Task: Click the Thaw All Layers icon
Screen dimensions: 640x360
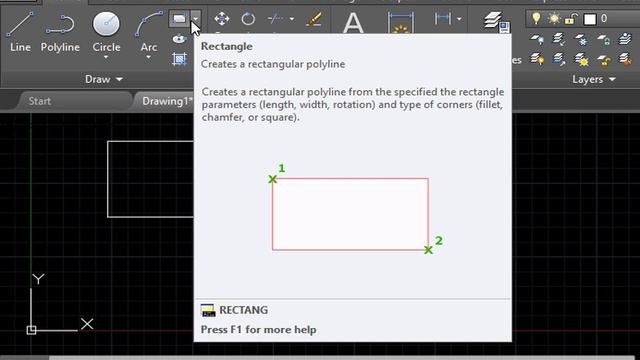Action: (x=581, y=59)
